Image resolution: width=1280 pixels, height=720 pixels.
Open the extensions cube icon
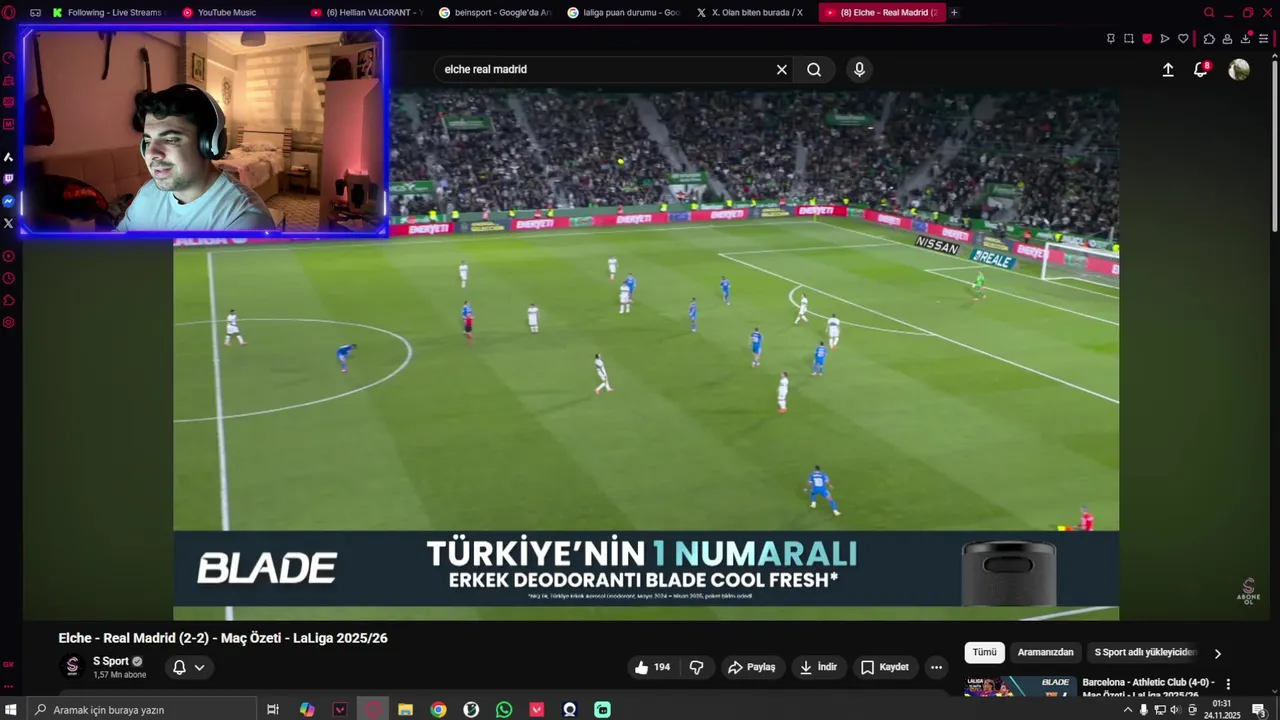1209,39
